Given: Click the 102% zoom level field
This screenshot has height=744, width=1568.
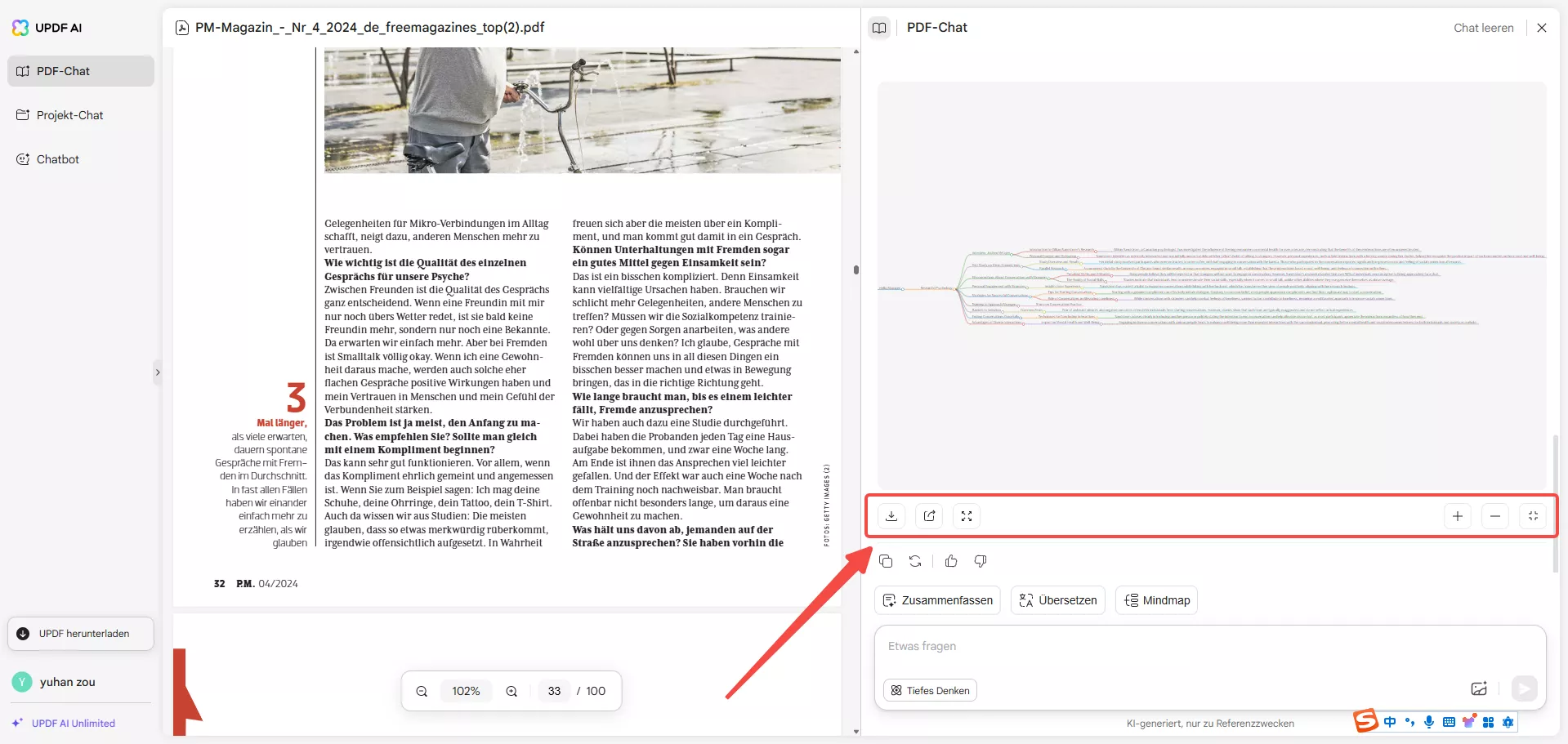Looking at the screenshot, I should tap(466, 691).
